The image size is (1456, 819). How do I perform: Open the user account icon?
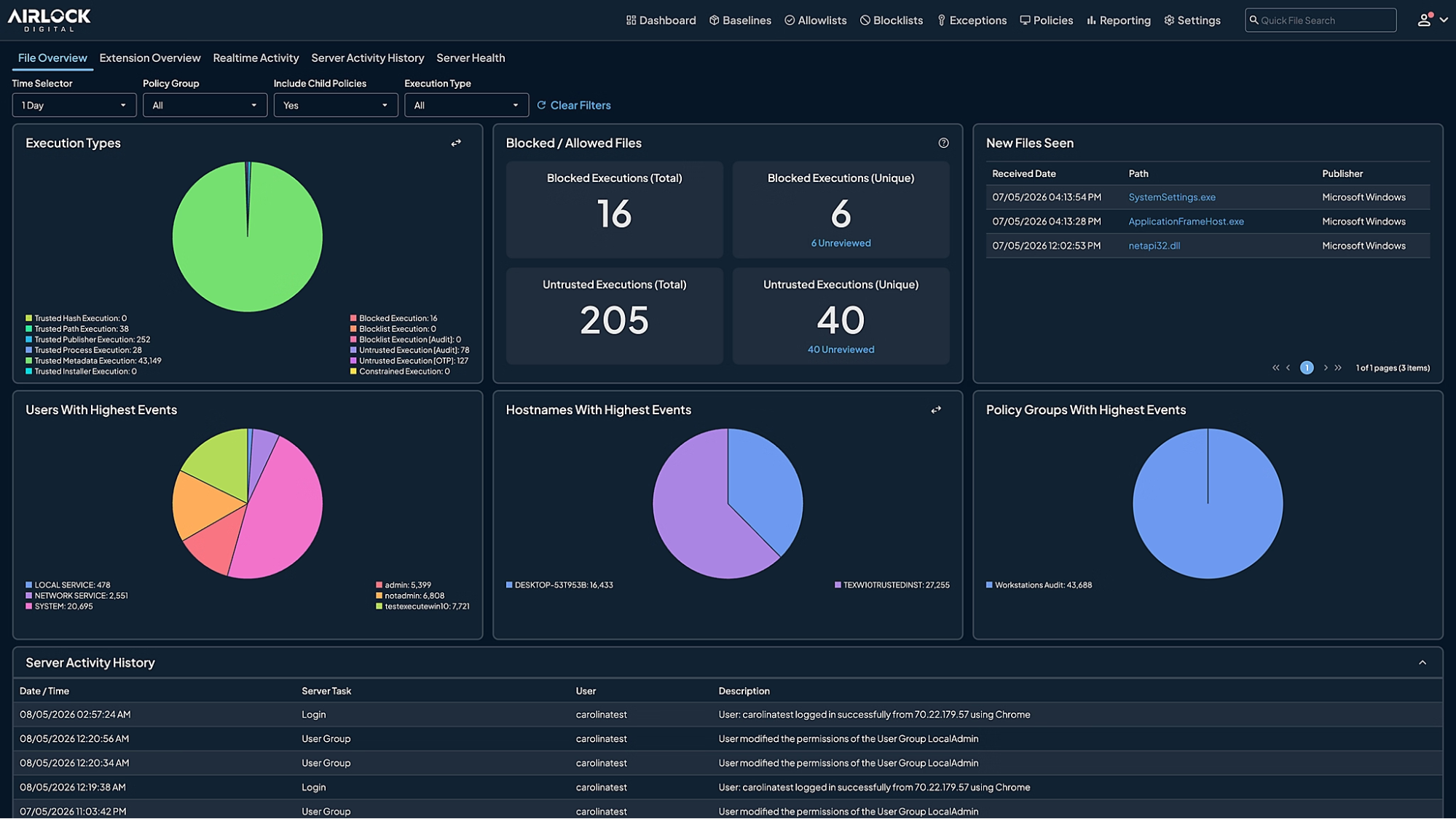pos(1424,20)
